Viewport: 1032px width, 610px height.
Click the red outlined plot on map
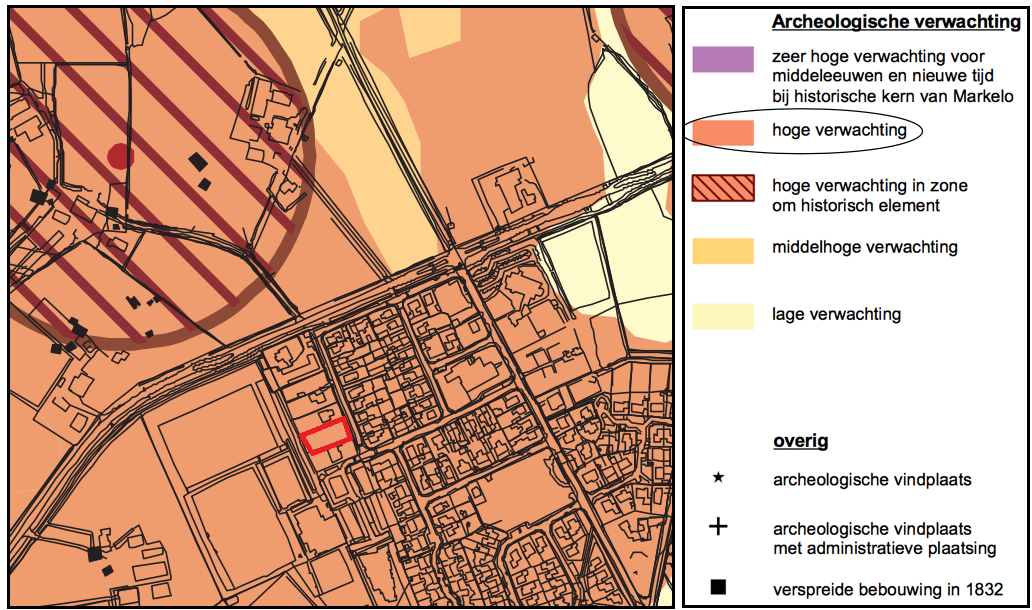[325, 436]
